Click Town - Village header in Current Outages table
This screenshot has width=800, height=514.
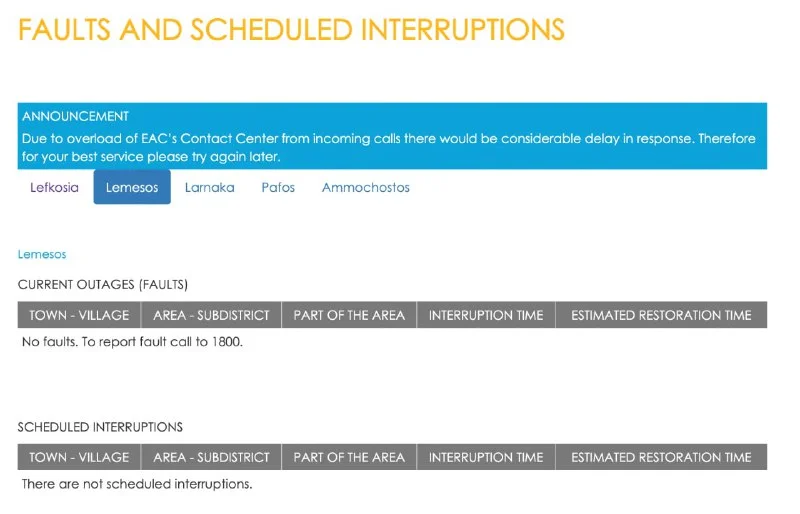(79, 315)
